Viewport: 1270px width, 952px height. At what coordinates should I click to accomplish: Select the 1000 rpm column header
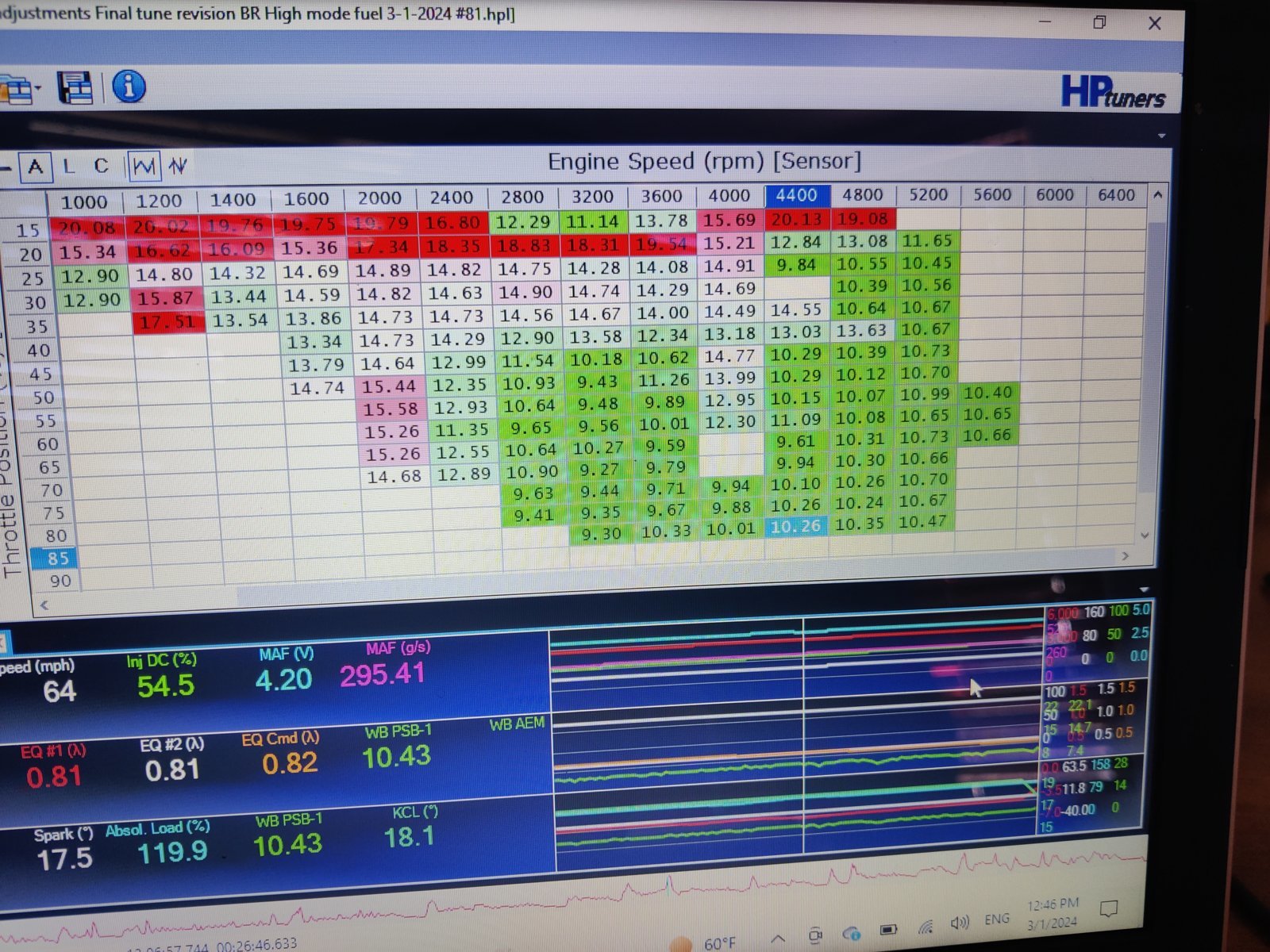pyautogui.click(x=84, y=202)
